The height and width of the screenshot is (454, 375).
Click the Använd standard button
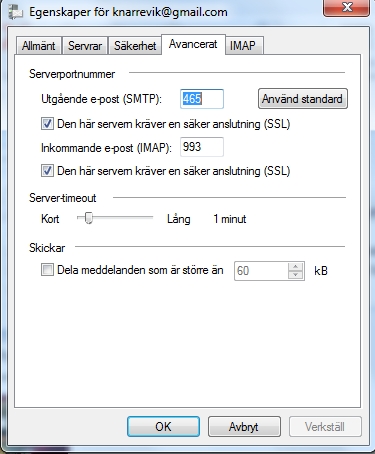303,99
